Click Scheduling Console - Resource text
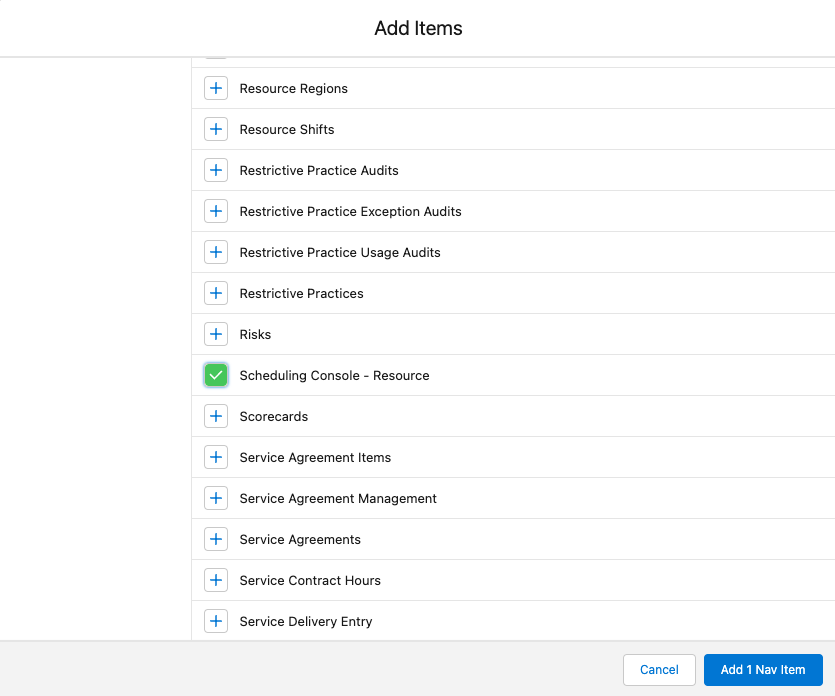This screenshot has width=835, height=696. pos(334,375)
